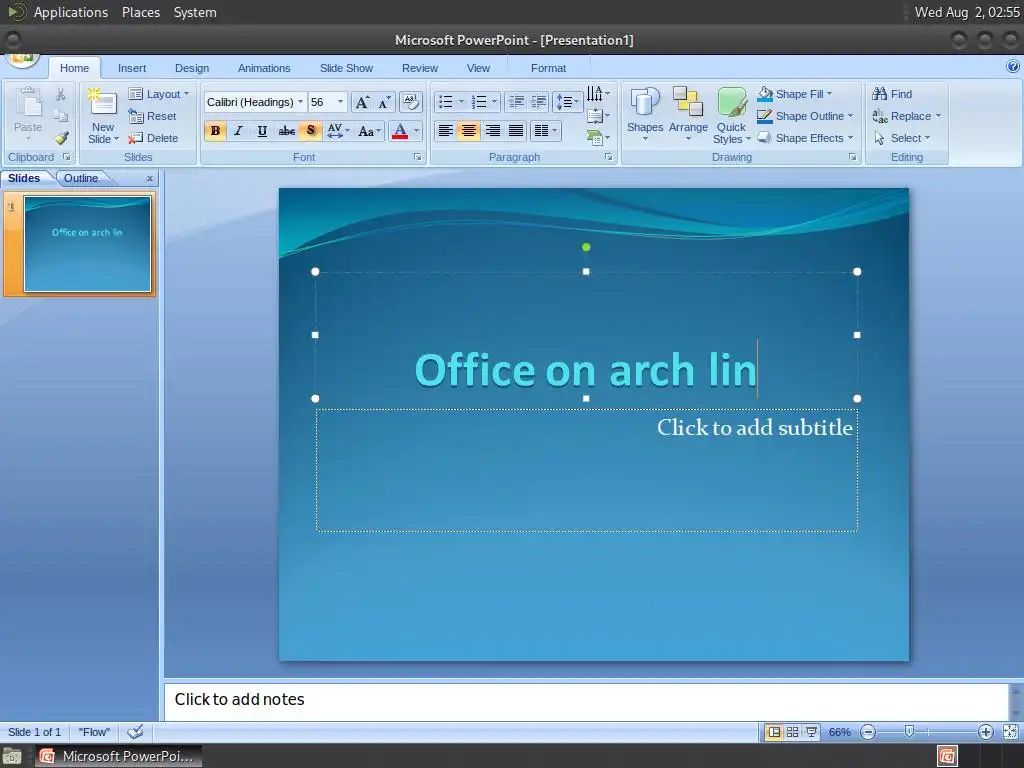Open the font size dropdown
Image resolution: width=1024 pixels, height=768 pixels.
click(x=340, y=102)
